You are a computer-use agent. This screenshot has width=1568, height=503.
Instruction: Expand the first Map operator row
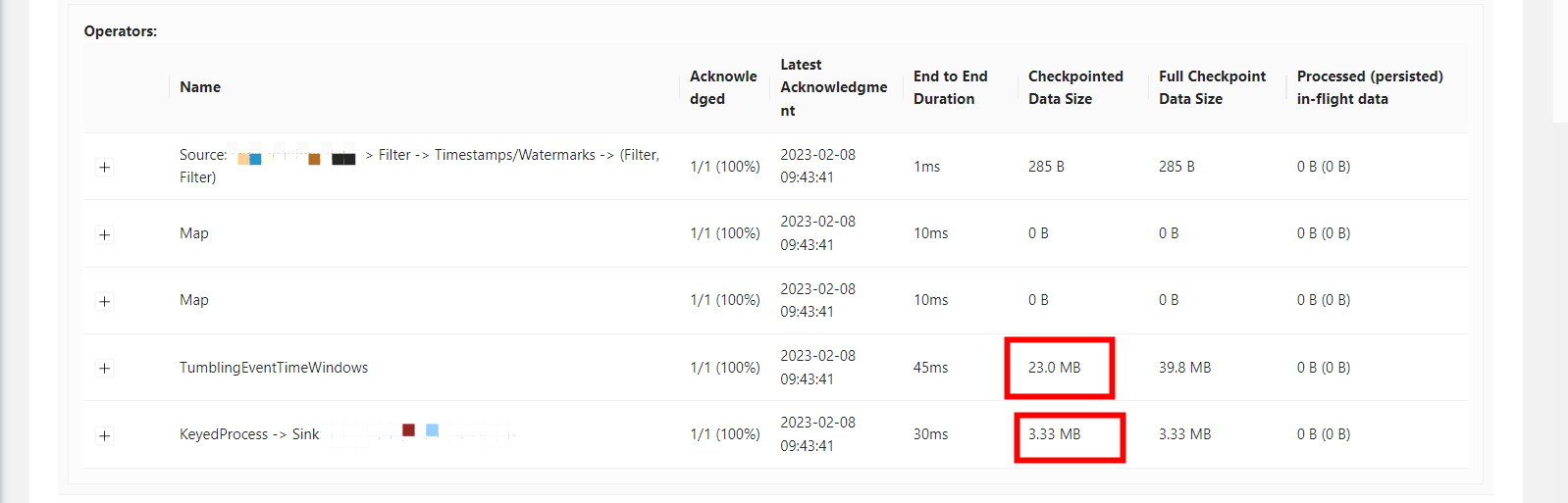coord(105,234)
